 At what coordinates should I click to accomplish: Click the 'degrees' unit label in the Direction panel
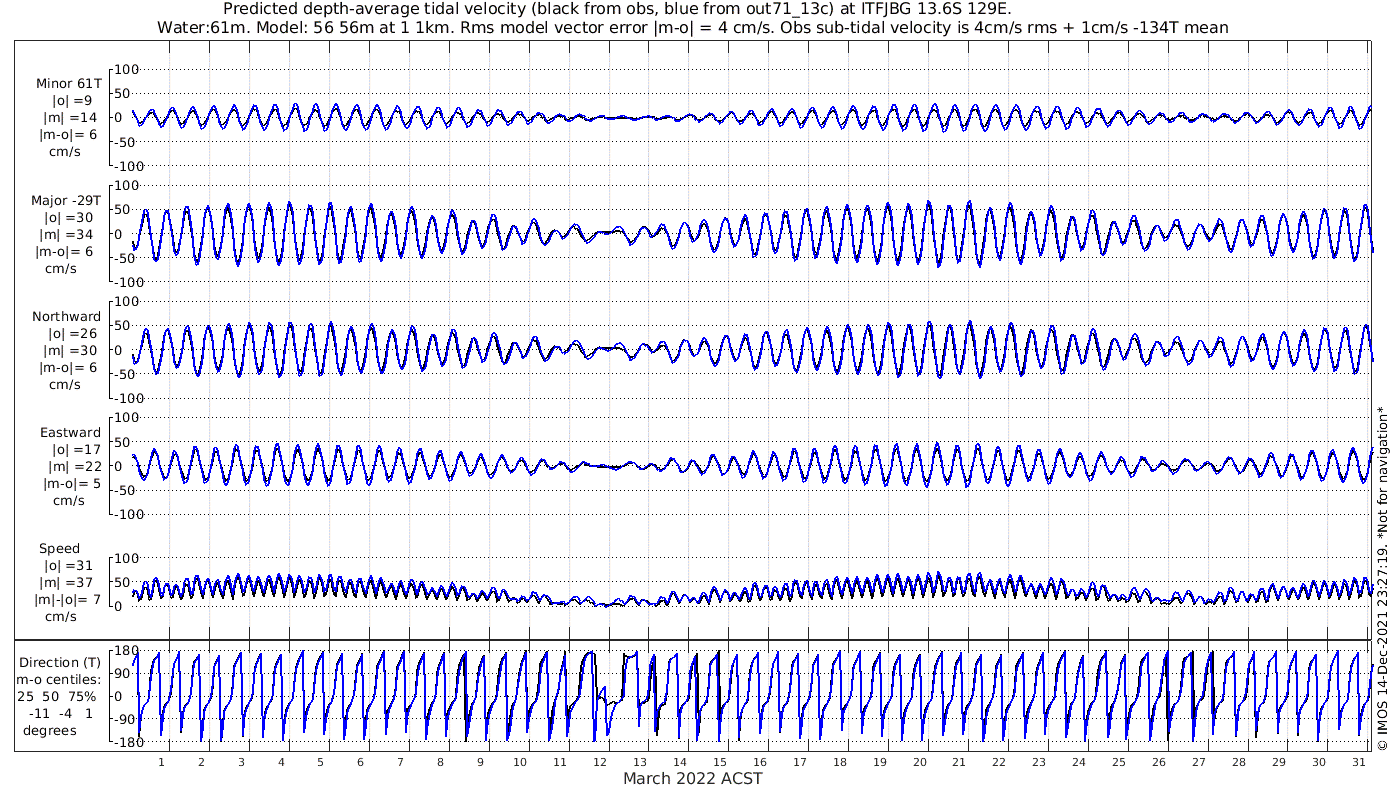click(50, 730)
